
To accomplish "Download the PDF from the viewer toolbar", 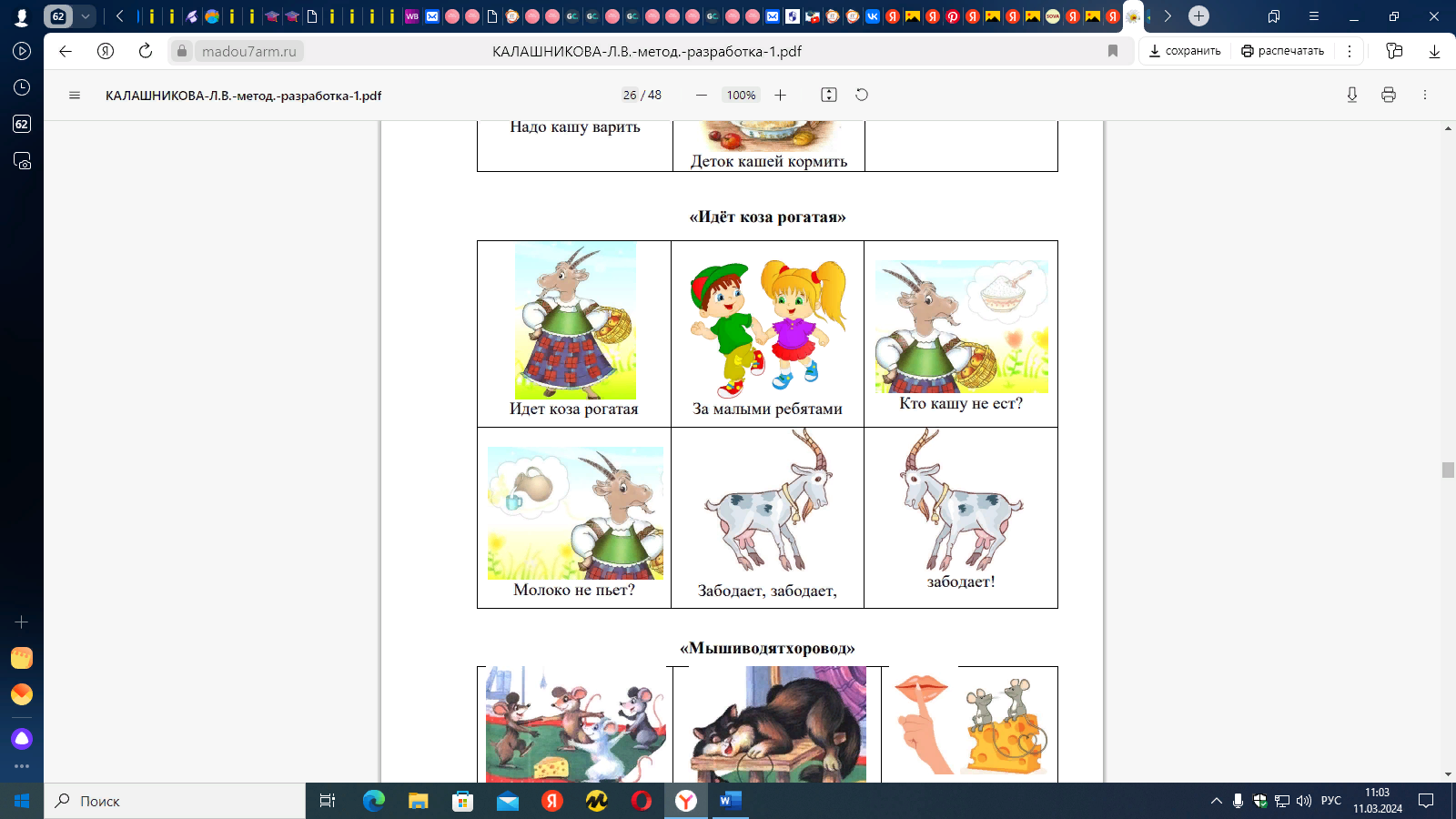I will click(x=1352, y=96).
